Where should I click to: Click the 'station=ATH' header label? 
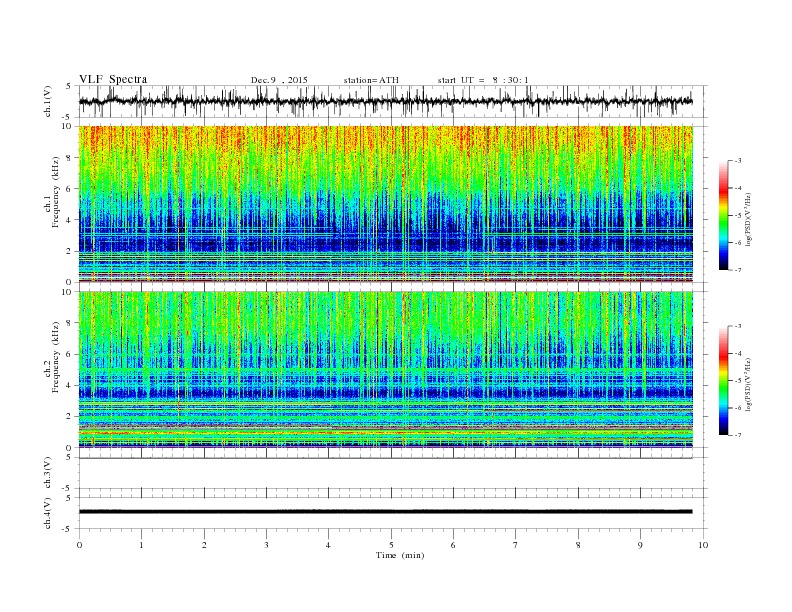[371, 80]
